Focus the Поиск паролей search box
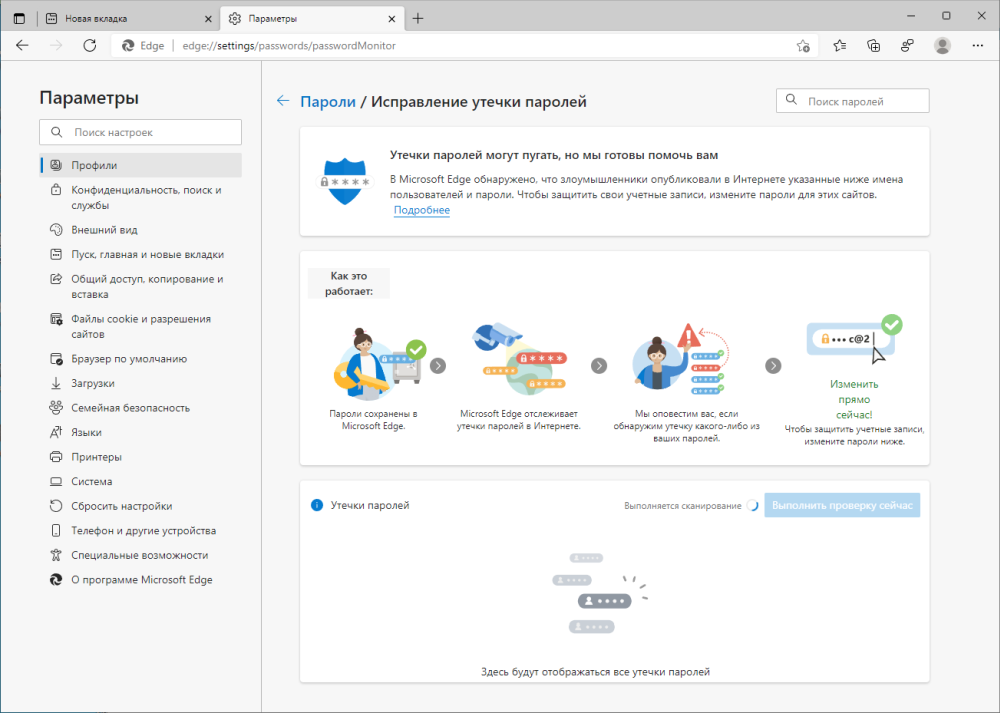The width and height of the screenshot is (1000, 713). click(x=853, y=101)
